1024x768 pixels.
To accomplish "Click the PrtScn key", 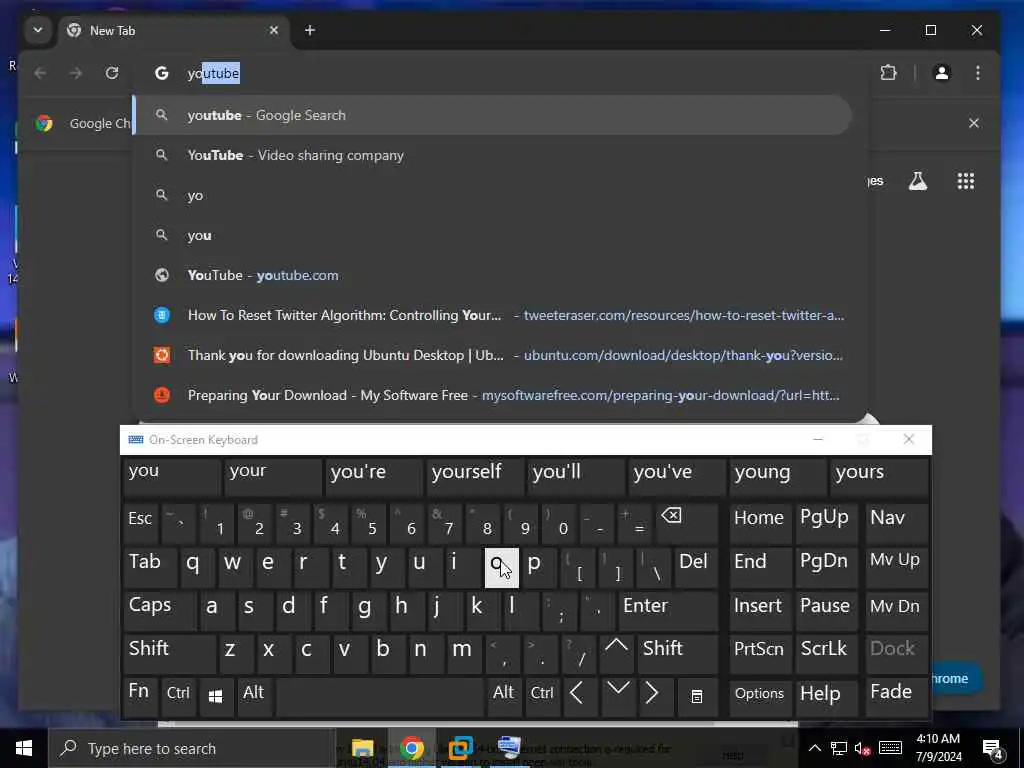I will click(760, 652).
